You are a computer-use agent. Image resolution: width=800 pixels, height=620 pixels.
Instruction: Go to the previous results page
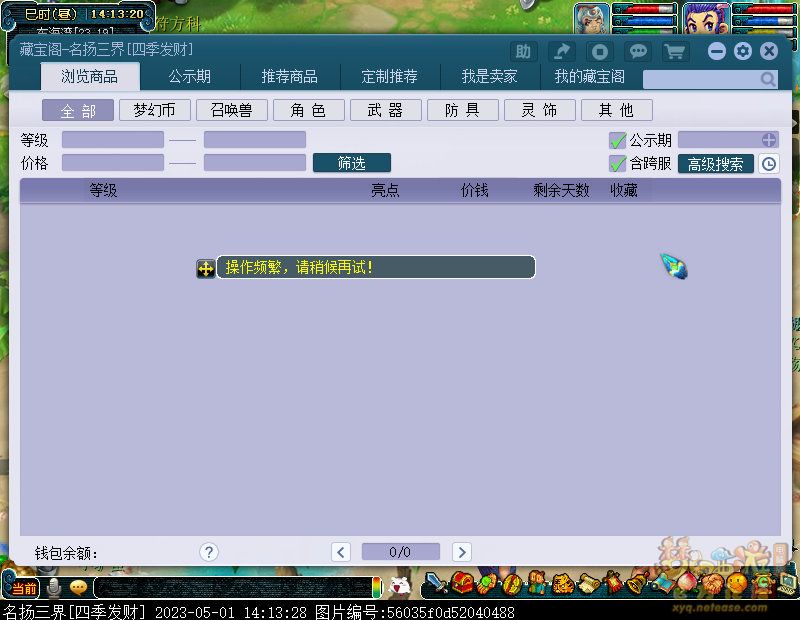click(341, 552)
